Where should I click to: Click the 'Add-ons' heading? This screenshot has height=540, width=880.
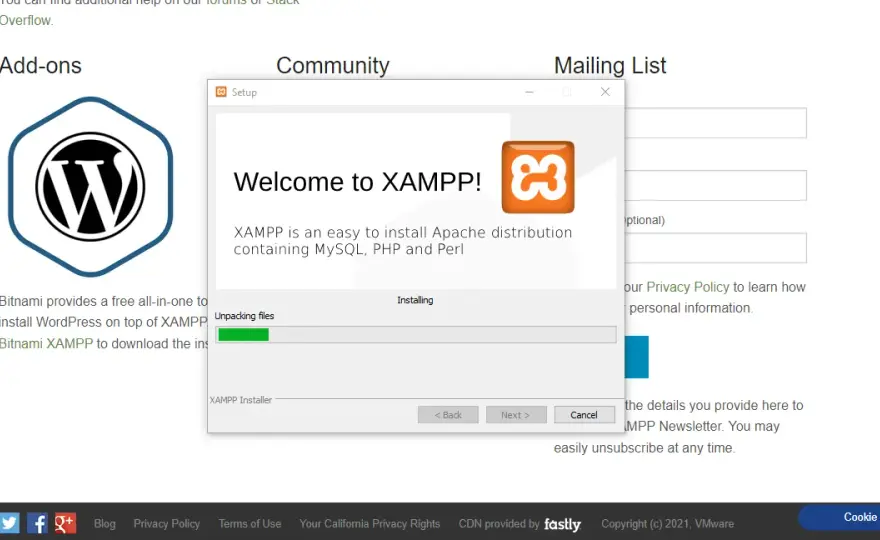pyautogui.click(x=40, y=66)
